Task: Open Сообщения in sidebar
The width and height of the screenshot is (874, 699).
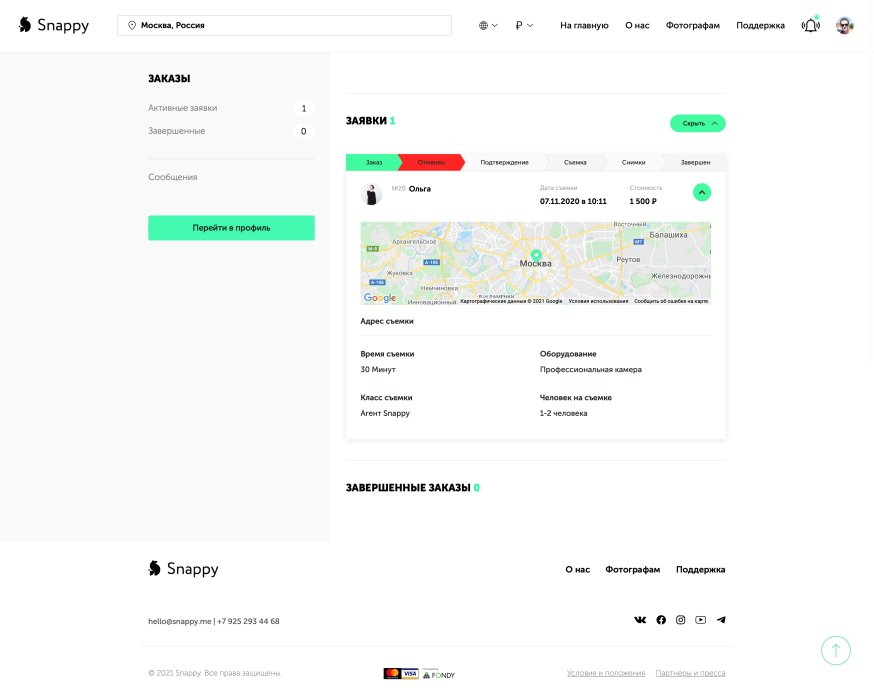Action: click(x=173, y=177)
